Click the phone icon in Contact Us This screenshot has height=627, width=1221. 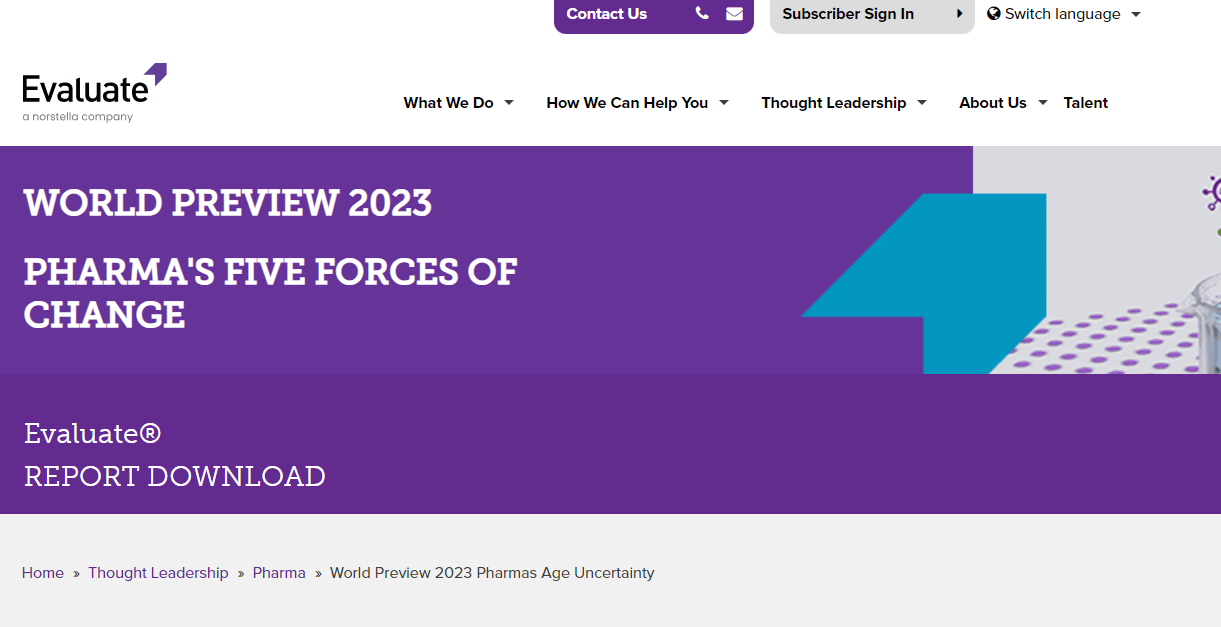tap(702, 14)
